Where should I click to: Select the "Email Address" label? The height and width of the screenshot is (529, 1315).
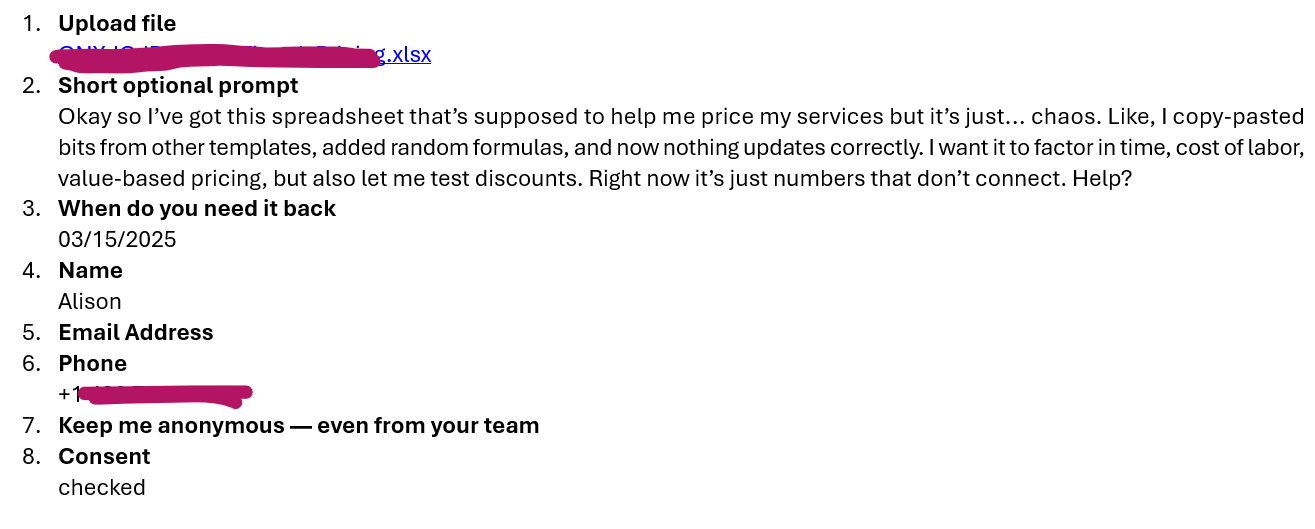tap(136, 333)
